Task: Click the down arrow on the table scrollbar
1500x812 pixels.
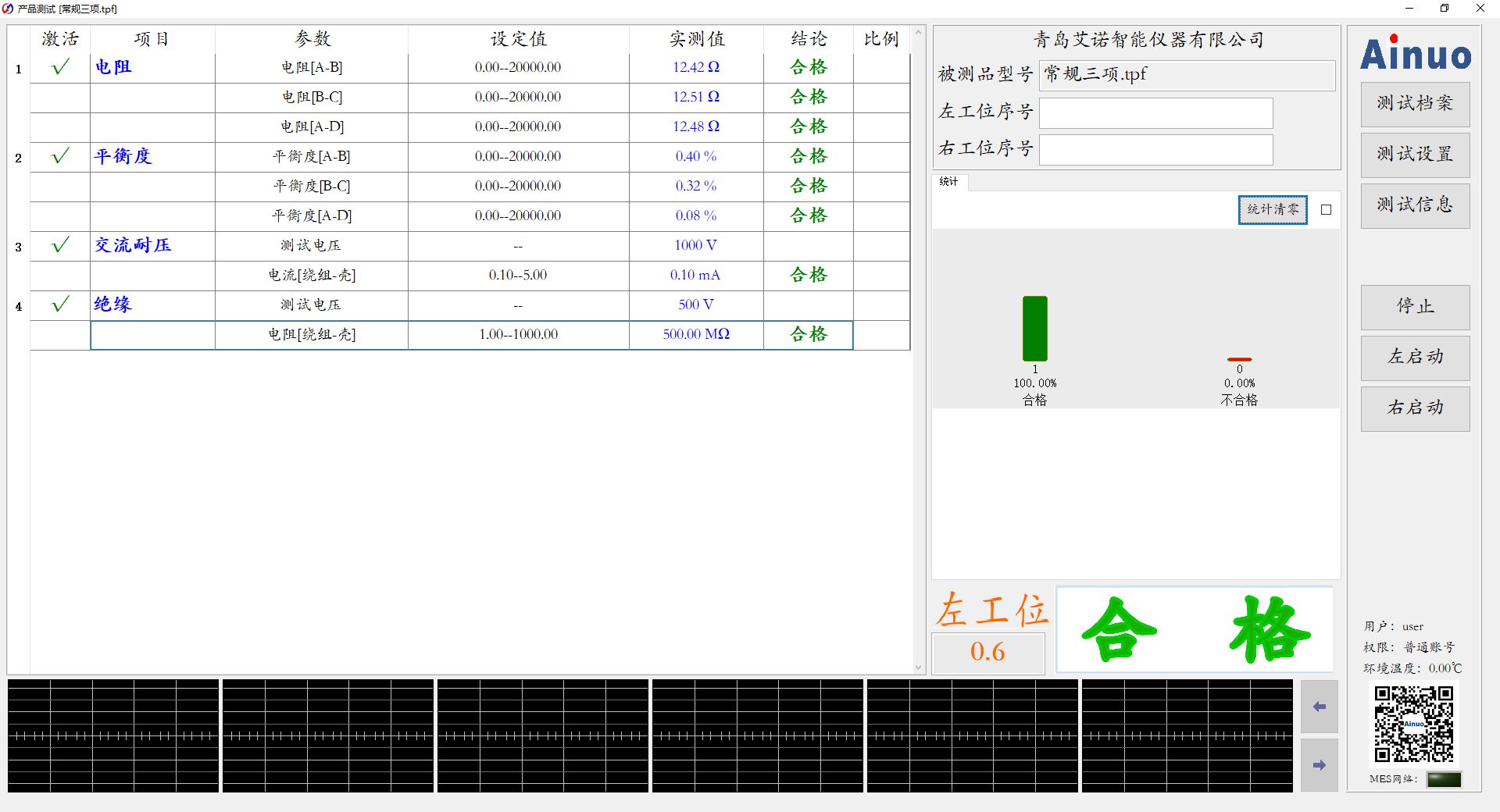Action: tap(919, 668)
